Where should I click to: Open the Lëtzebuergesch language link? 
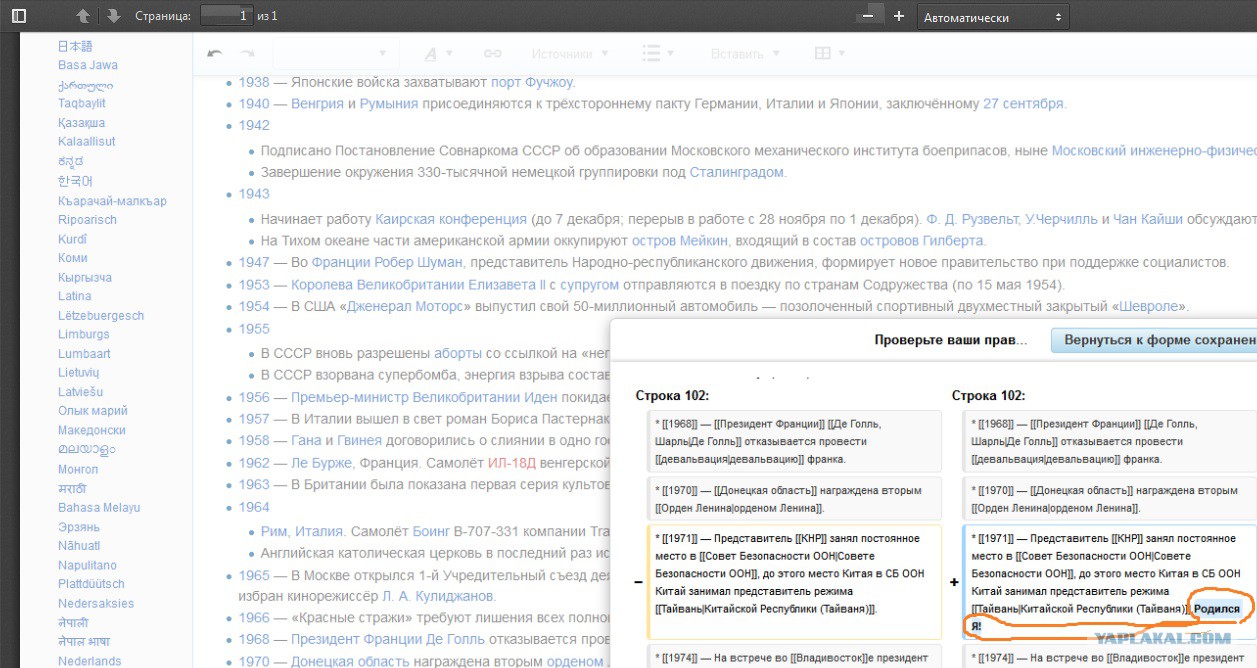click(101, 315)
